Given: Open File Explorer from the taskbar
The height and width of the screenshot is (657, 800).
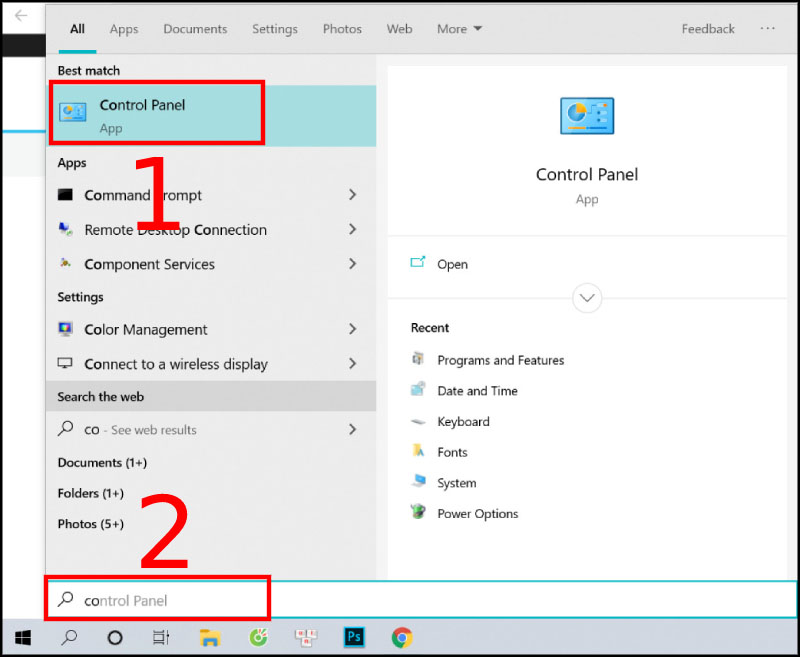Looking at the screenshot, I should pos(209,637).
